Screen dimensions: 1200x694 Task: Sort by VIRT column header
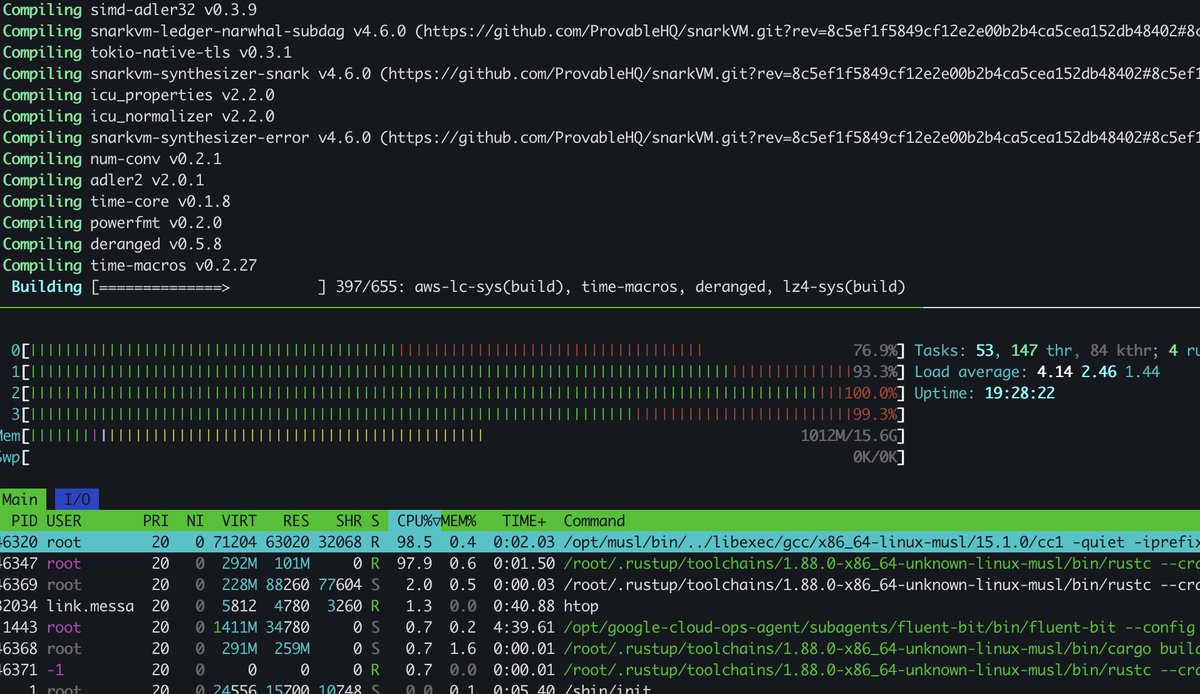click(240, 520)
